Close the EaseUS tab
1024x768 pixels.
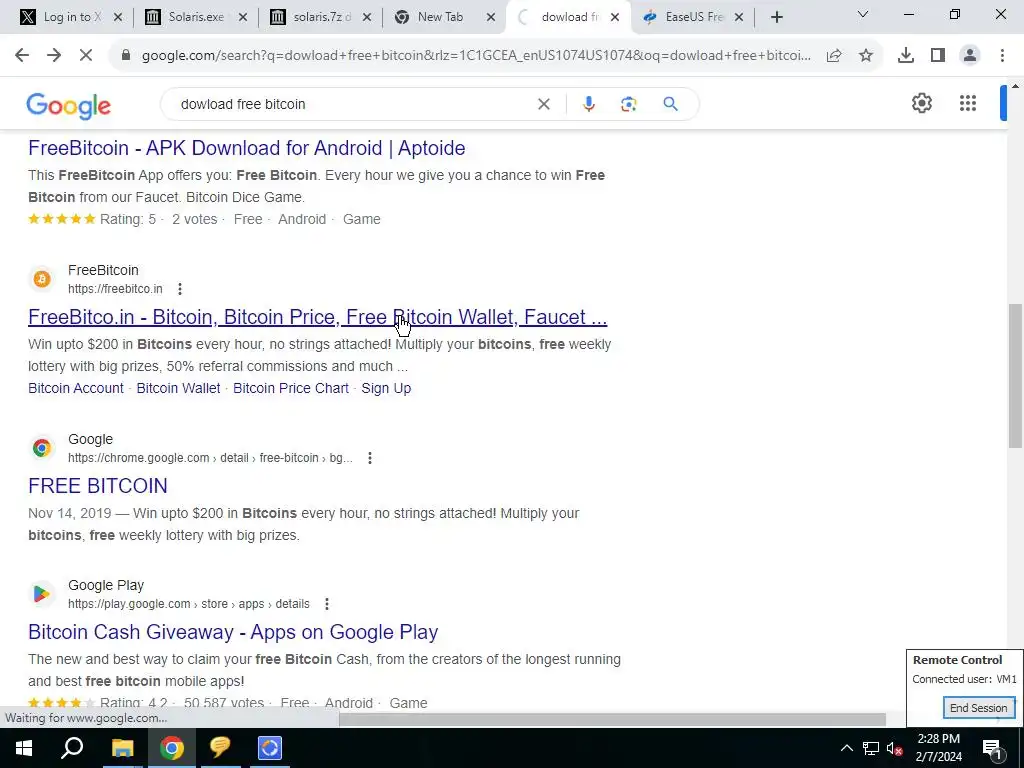739,18
